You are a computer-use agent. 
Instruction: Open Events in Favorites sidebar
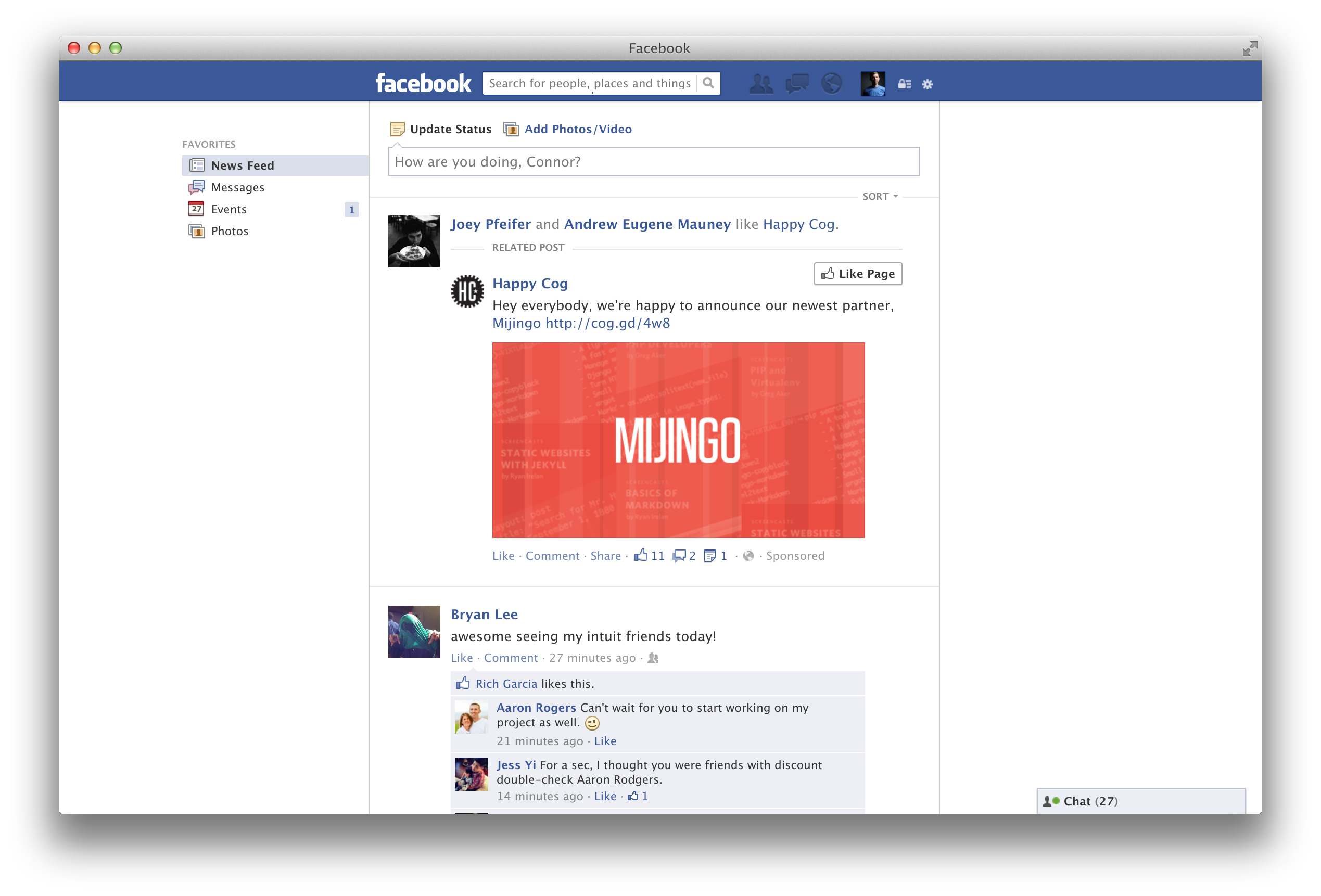[228, 210]
